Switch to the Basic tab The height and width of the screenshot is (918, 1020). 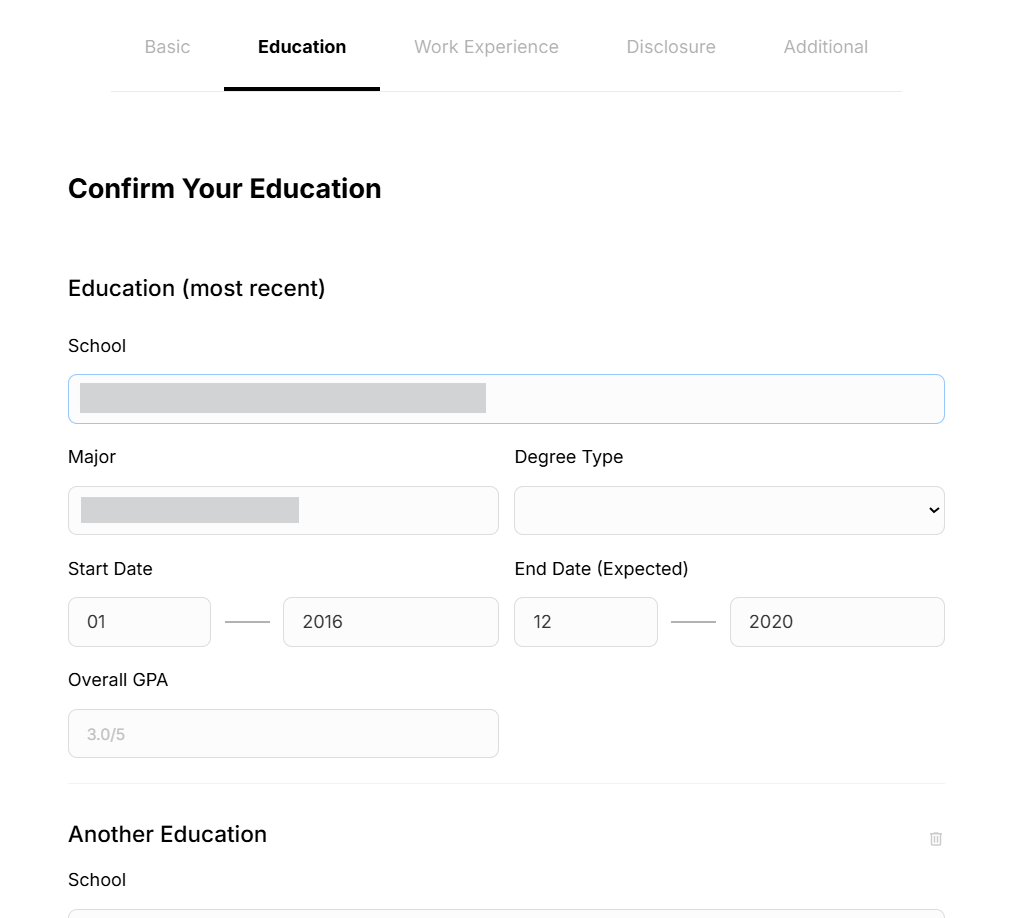pos(167,47)
